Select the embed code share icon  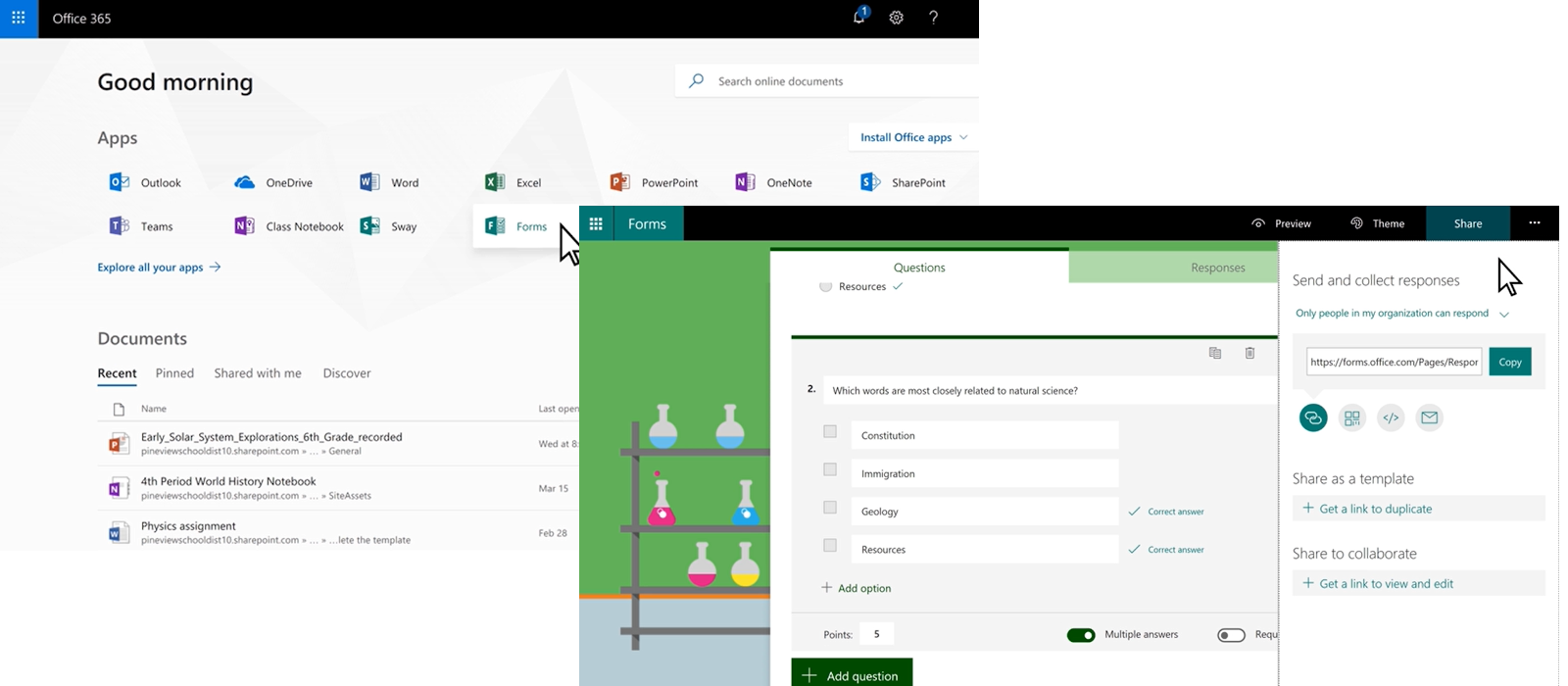tap(1391, 418)
